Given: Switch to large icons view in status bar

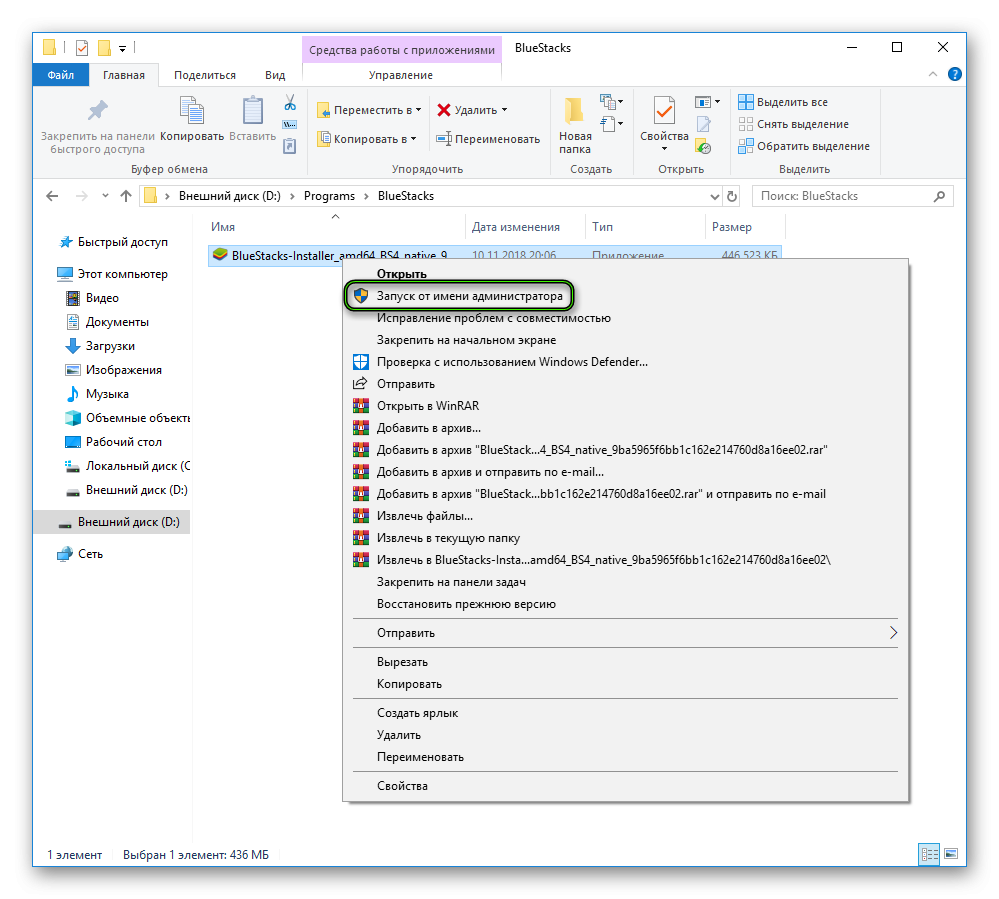Looking at the screenshot, I should 951,854.
